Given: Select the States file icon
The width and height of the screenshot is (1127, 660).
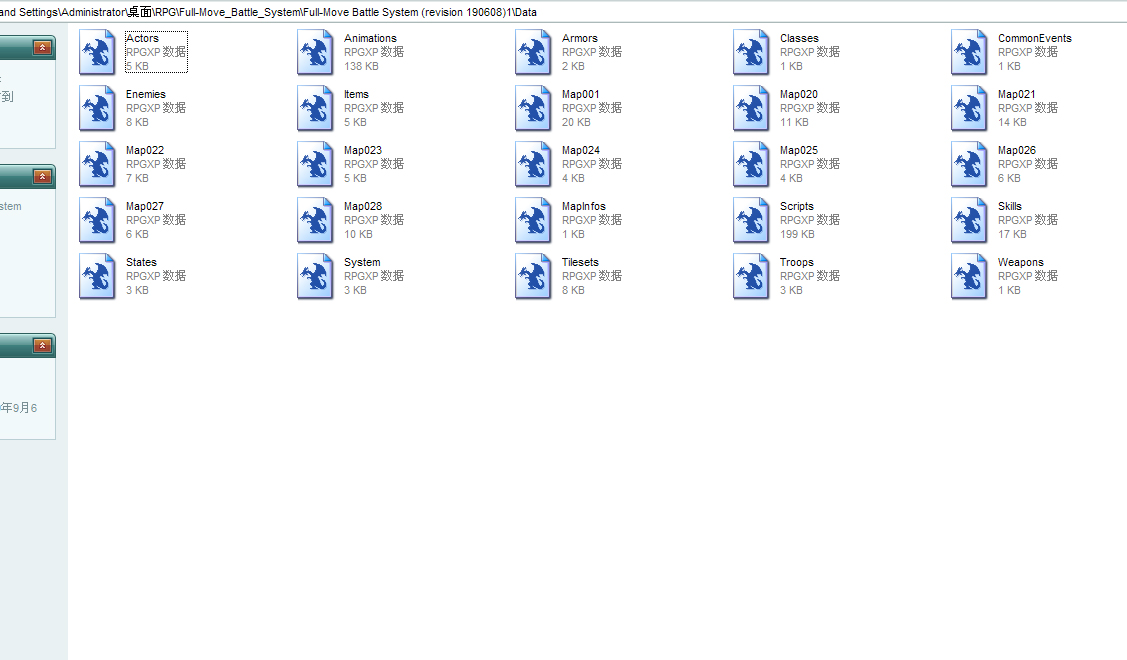Looking at the screenshot, I should [97, 276].
